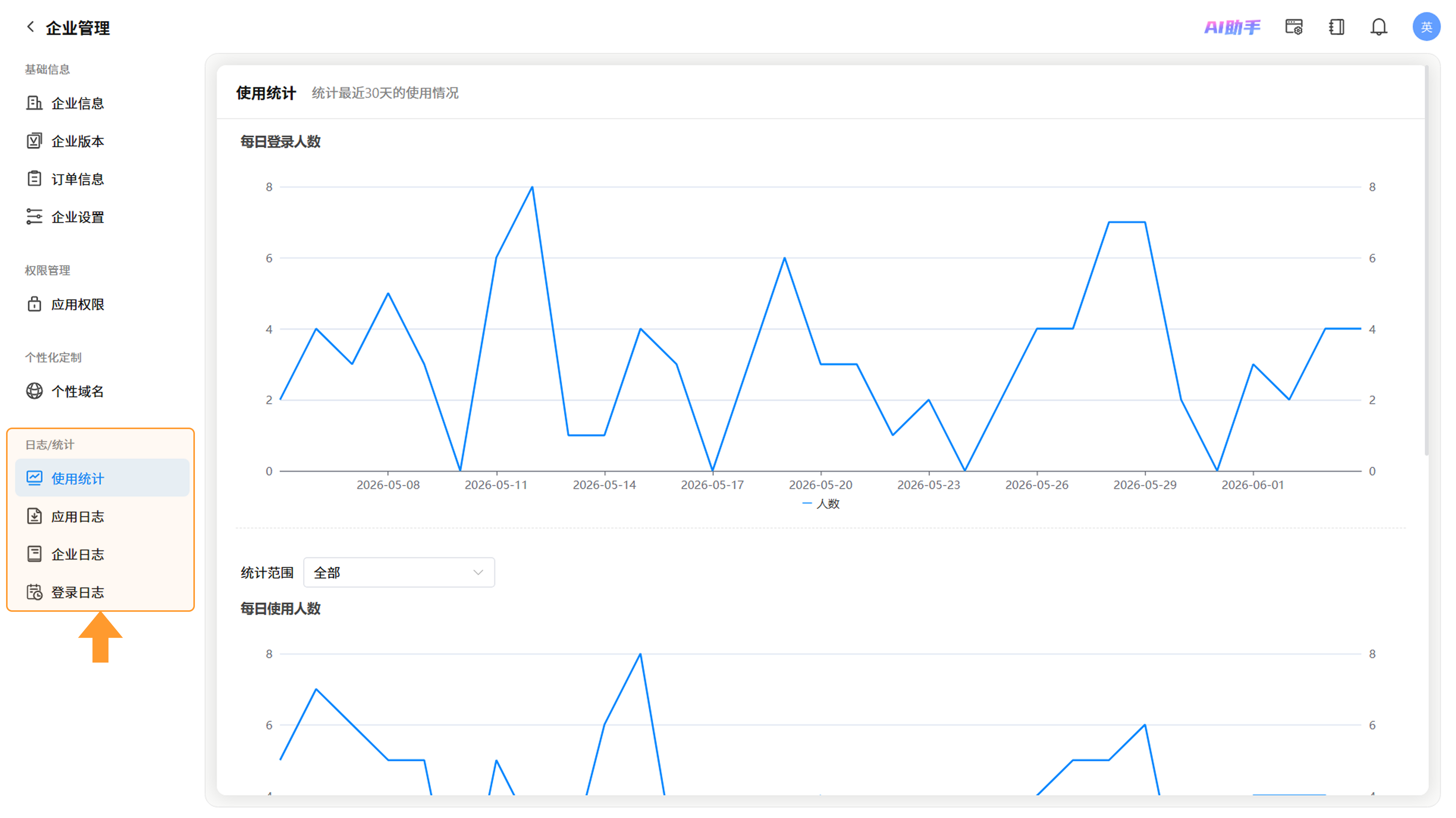This screenshot has width=1456, height=818.
Task: Click the 每日登录人数 chart title
Action: point(280,141)
